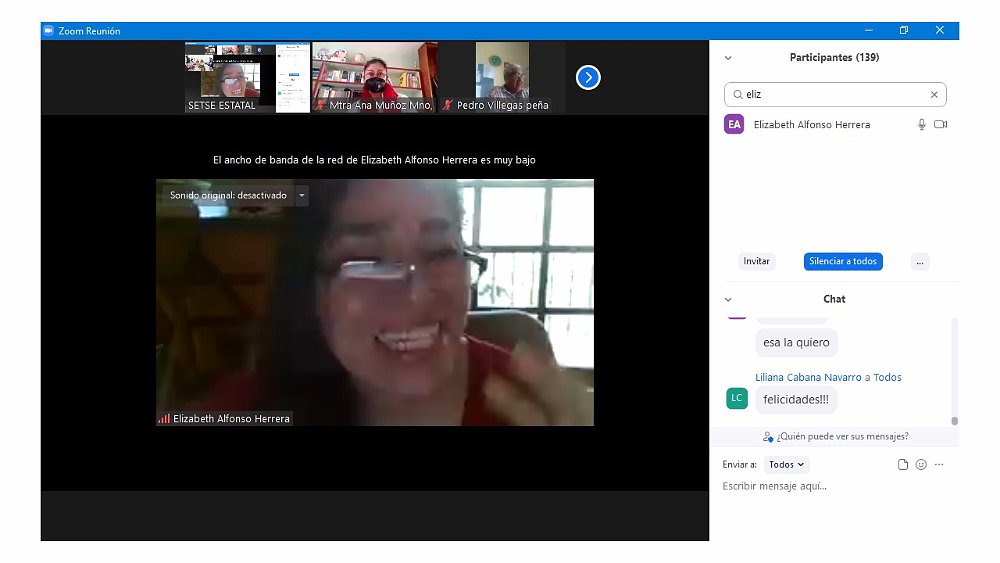Clear the participant search with the X icon

(934, 95)
